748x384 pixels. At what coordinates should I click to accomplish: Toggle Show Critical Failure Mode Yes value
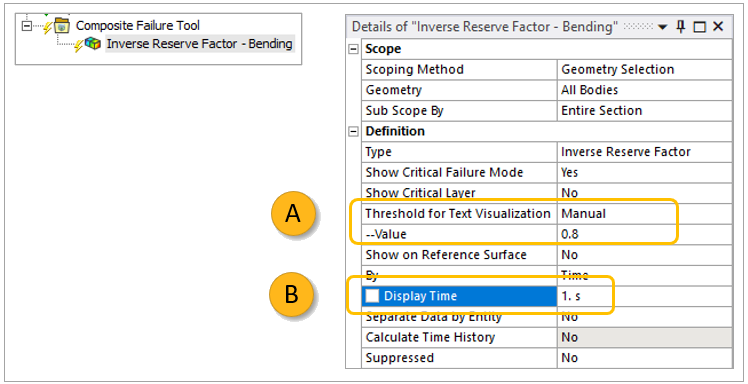pyautogui.click(x=644, y=172)
